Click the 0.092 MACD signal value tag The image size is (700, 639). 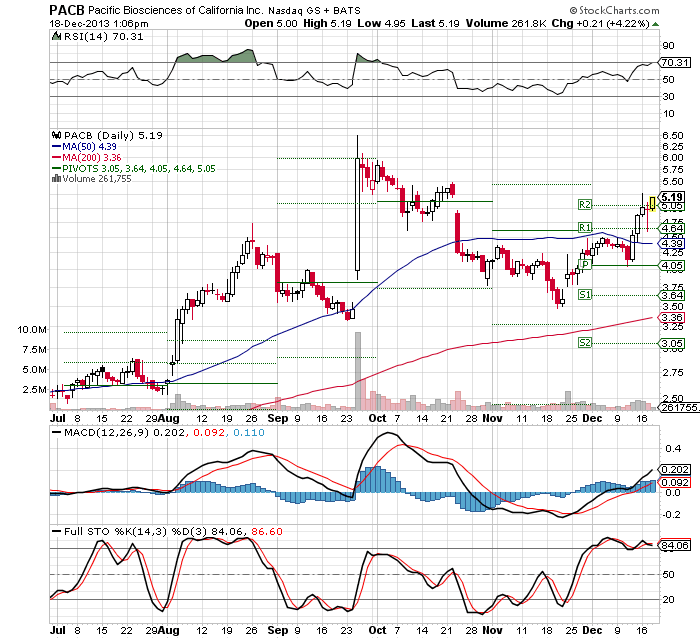[x=675, y=482]
